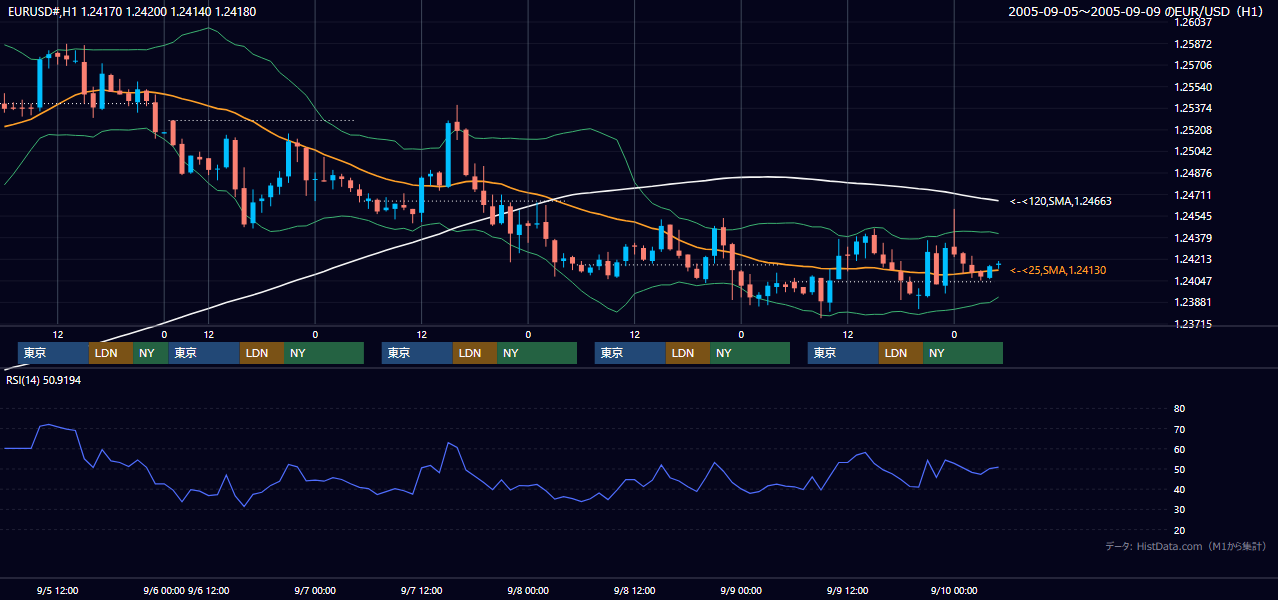The height and width of the screenshot is (600, 1278).
Task: Click price axis label 1.25374
Action: coord(1193,108)
